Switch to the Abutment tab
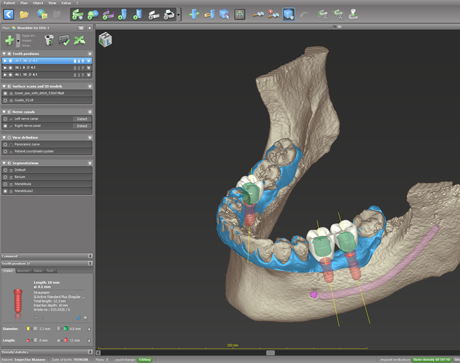 (23, 271)
